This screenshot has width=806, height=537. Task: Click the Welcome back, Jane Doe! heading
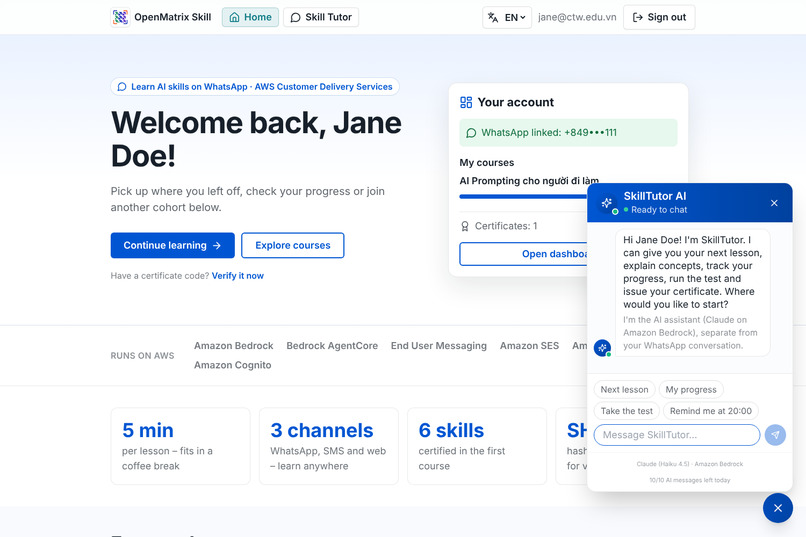pos(256,139)
